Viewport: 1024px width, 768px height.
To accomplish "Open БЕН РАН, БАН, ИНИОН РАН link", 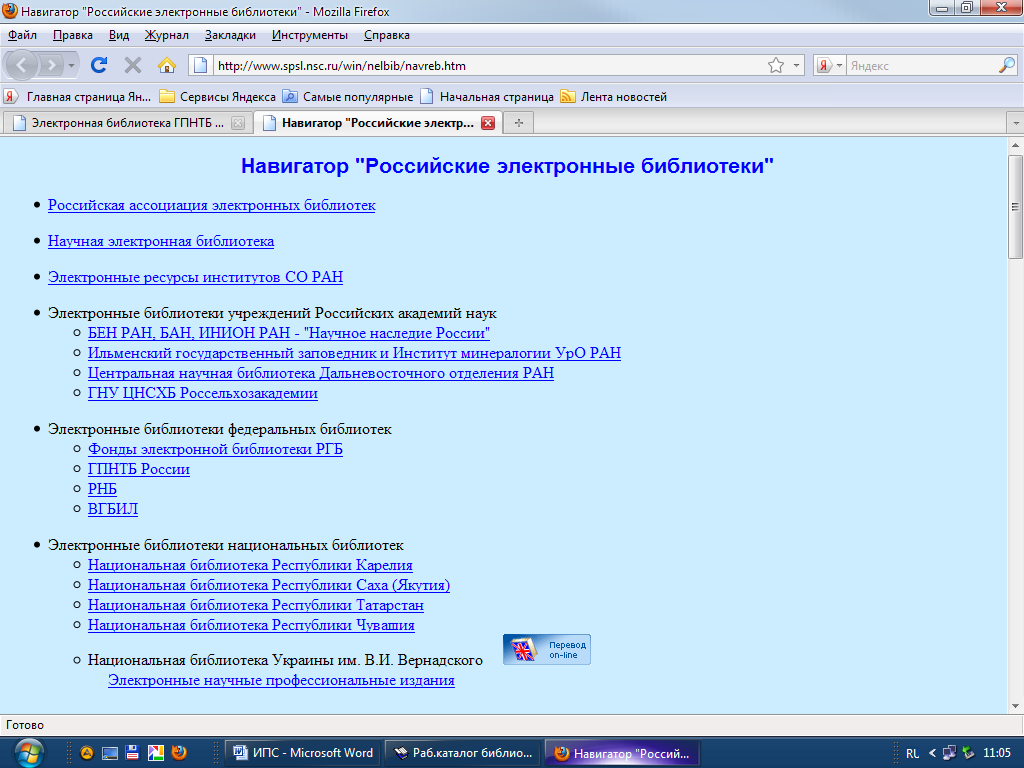I will pyautogui.click(x=289, y=333).
